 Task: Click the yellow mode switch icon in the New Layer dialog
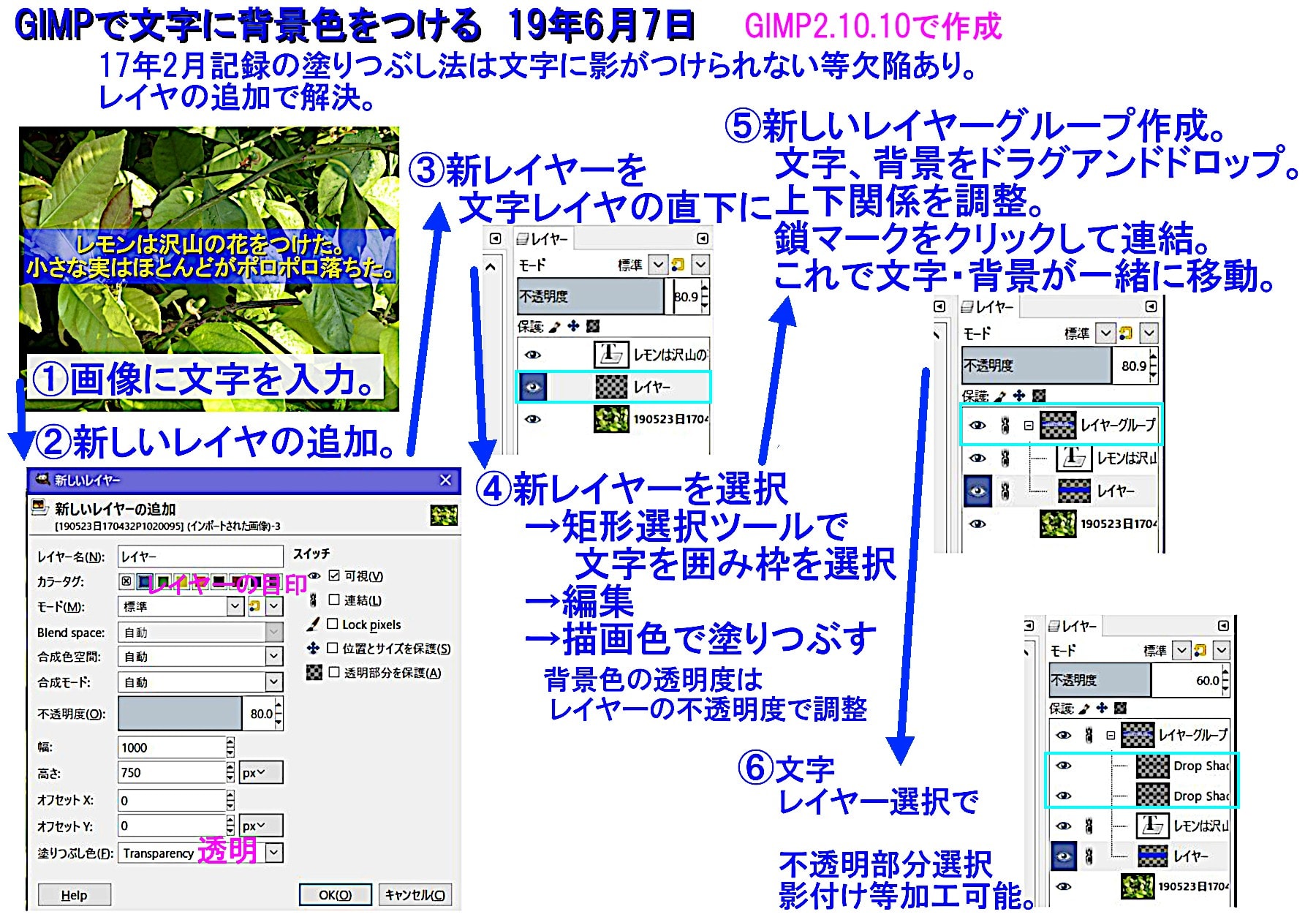pyautogui.click(x=254, y=606)
